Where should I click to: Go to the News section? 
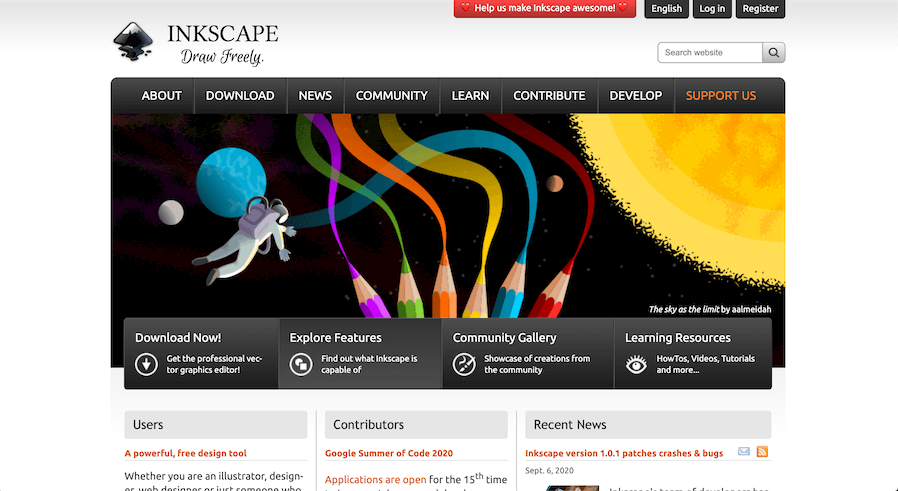pos(315,96)
